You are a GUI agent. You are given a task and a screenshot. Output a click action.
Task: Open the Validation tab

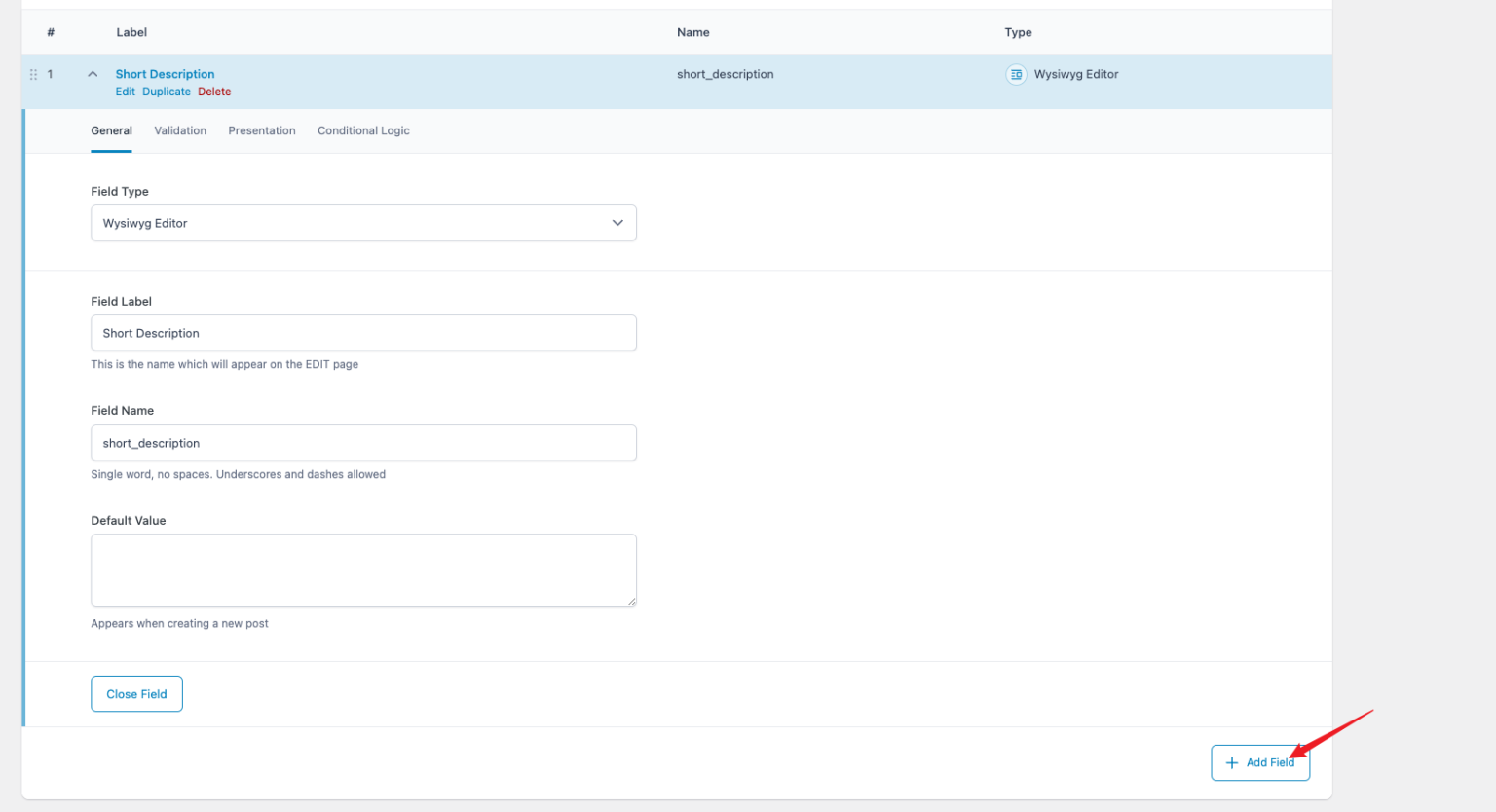pyautogui.click(x=180, y=130)
